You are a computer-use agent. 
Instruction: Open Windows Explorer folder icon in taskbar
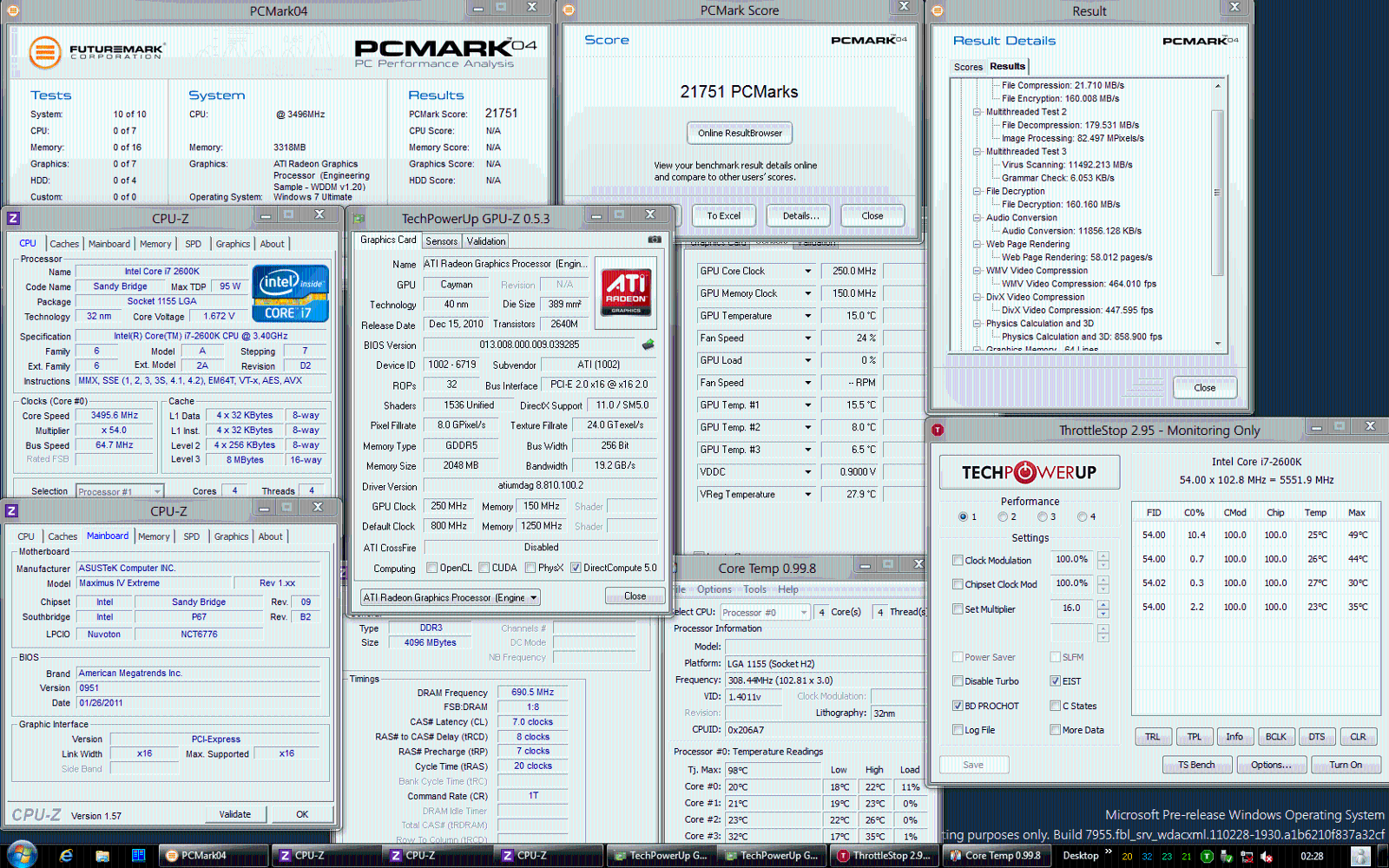(x=102, y=856)
